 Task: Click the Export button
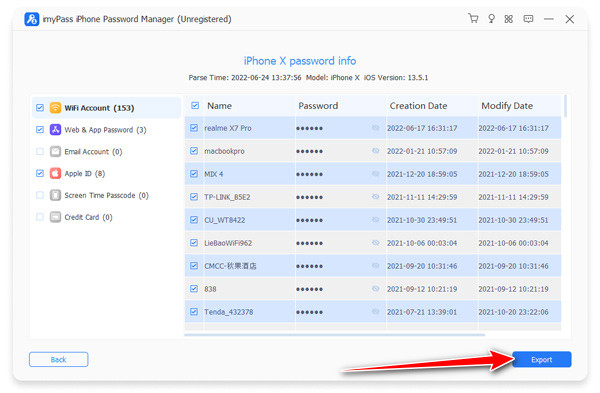coord(541,359)
